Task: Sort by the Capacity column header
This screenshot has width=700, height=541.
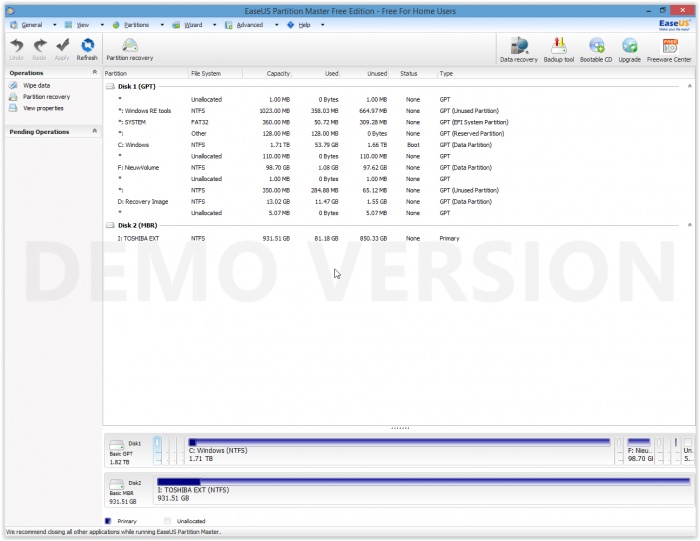Action: 267,73
